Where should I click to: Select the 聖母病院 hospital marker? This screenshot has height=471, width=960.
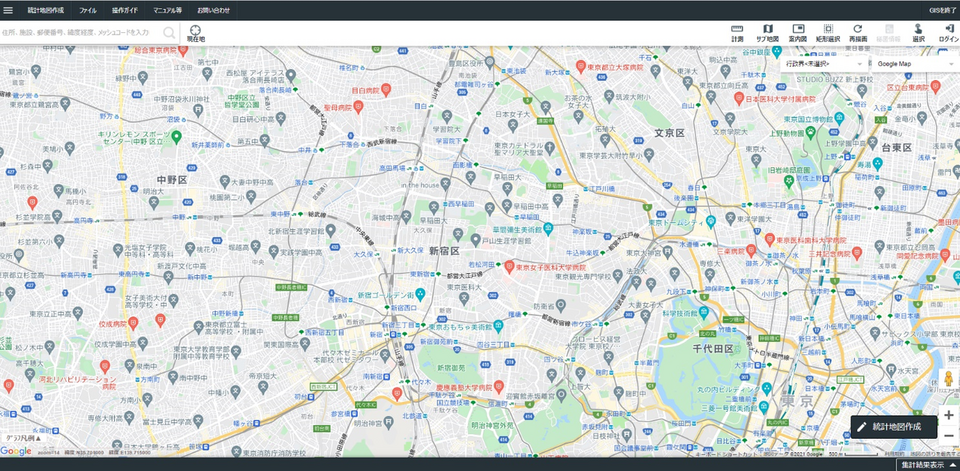358,106
